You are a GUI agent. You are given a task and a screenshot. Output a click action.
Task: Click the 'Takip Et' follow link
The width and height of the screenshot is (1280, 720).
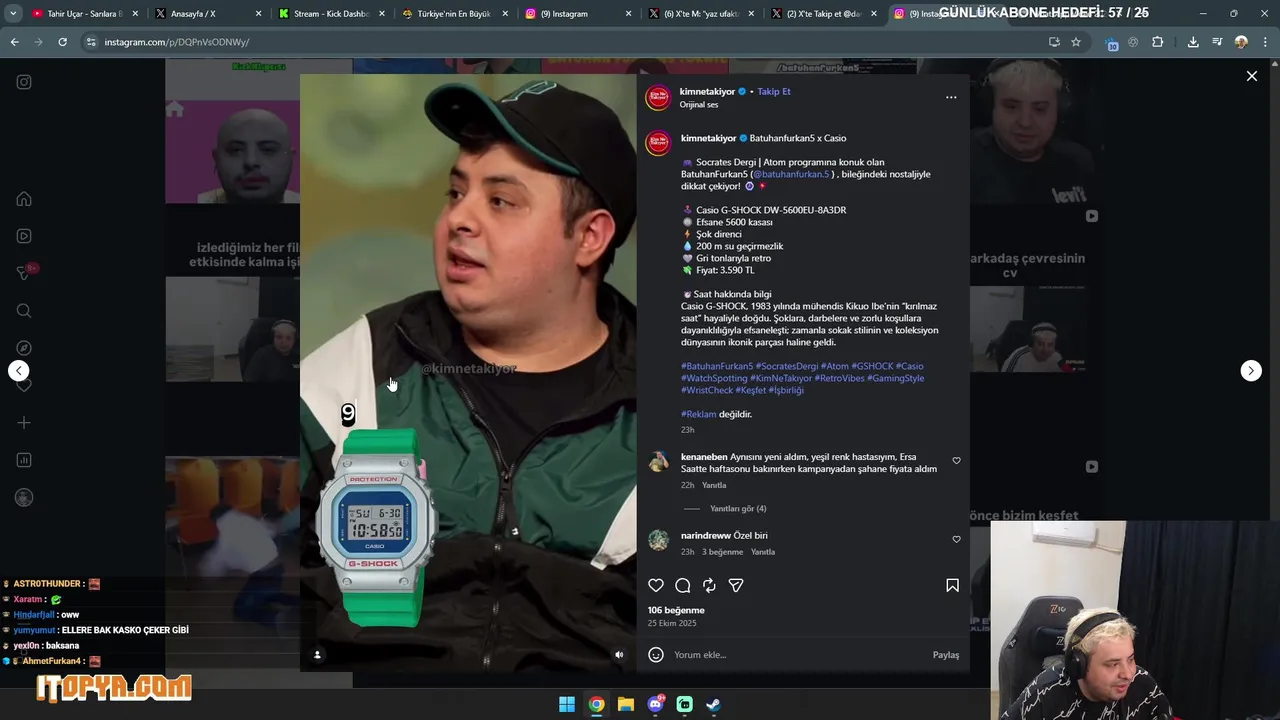tap(774, 91)
